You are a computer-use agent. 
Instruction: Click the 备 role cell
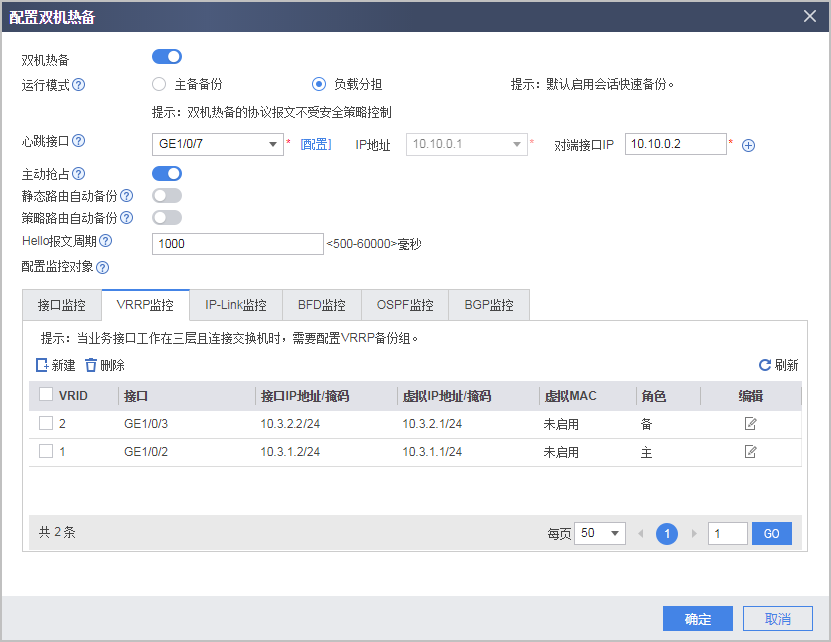pyautogui.click(x=646, y=424)
